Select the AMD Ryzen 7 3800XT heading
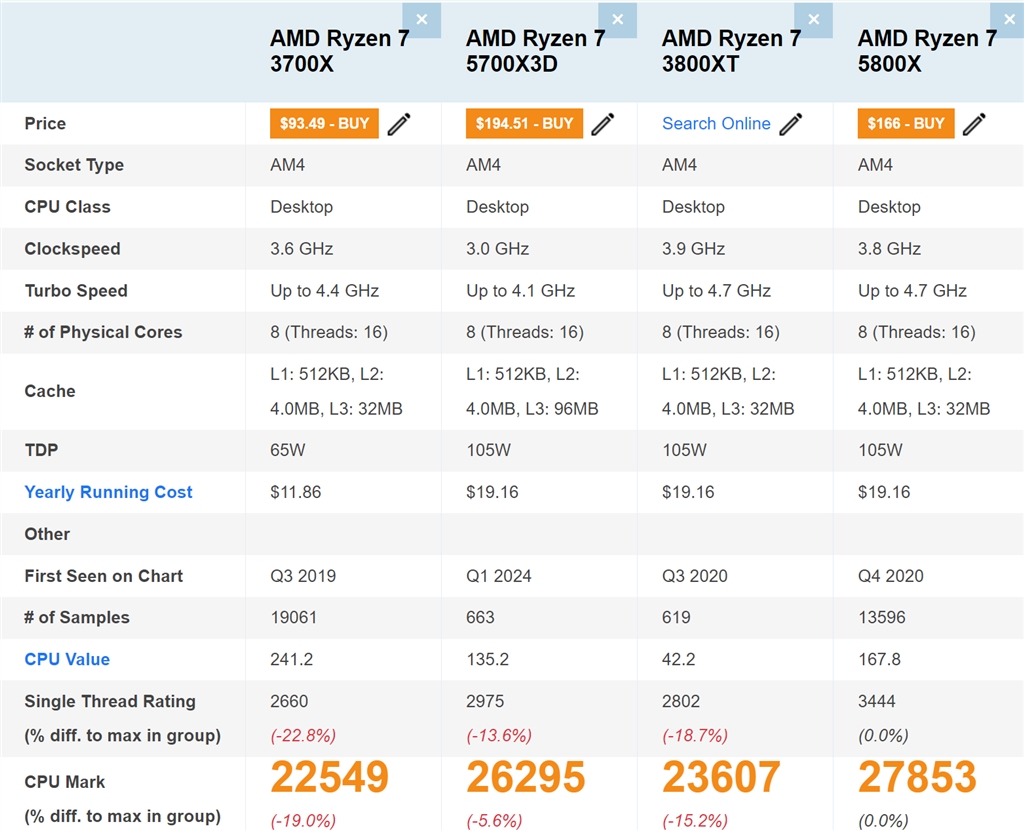 coord(731,51)
